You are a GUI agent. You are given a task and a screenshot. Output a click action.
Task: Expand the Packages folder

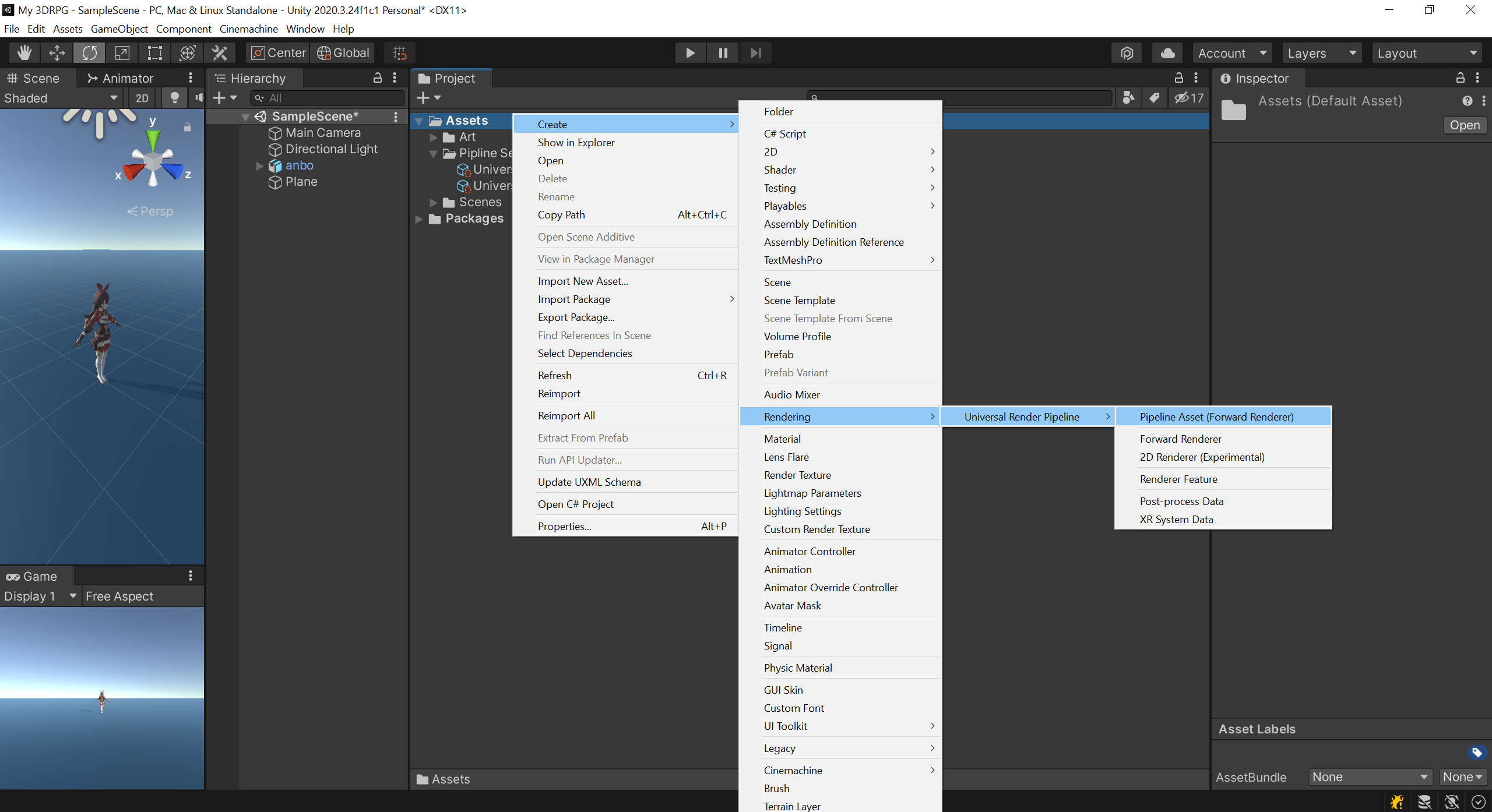(419, 219)
